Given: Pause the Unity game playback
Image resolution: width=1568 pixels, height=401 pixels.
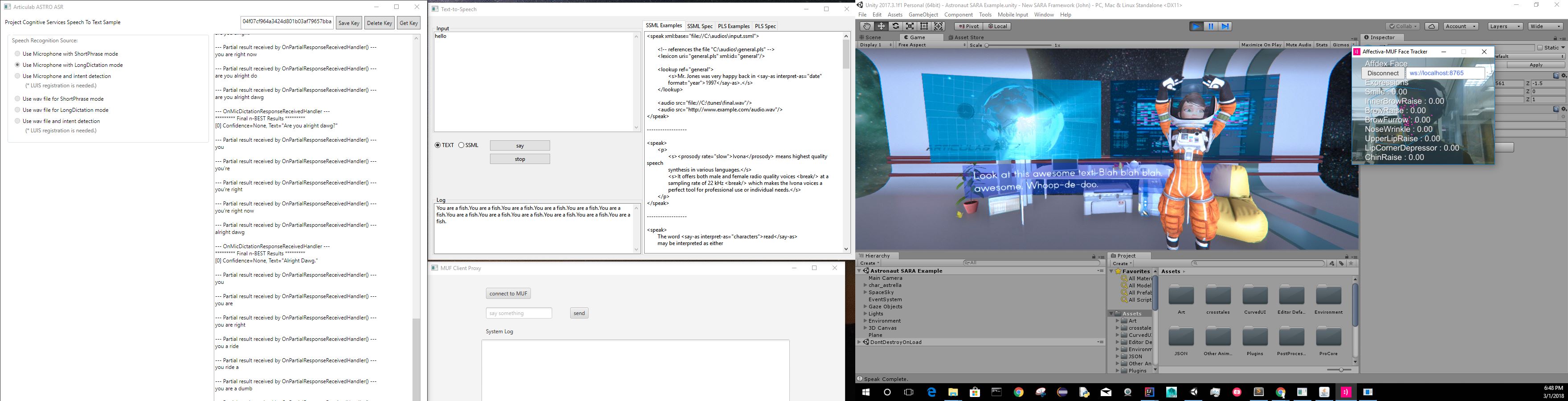Looking at the screenshot, I should pos(1211,26).
